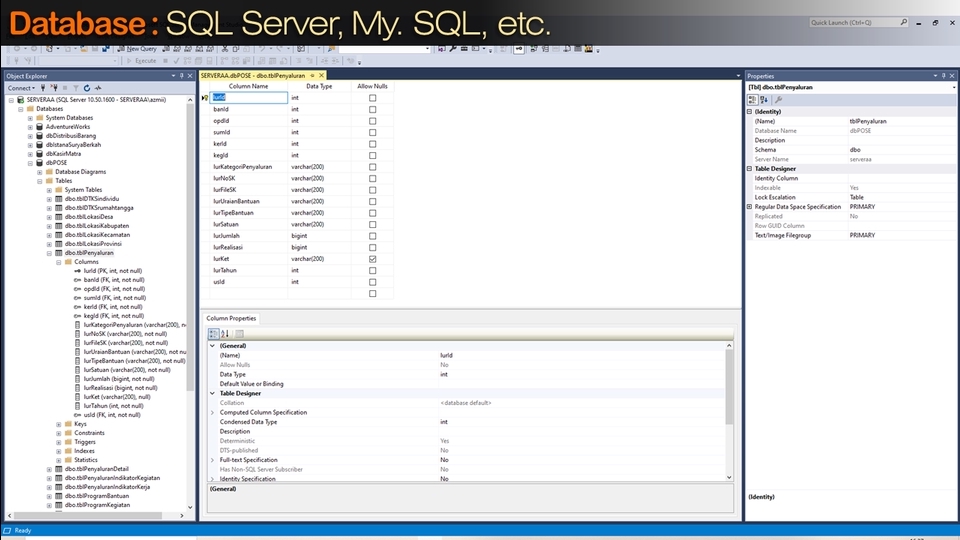Screen dimensions: 960x540
Task: Click Categorized icon in Column Properties
Action: pos(214,334)
